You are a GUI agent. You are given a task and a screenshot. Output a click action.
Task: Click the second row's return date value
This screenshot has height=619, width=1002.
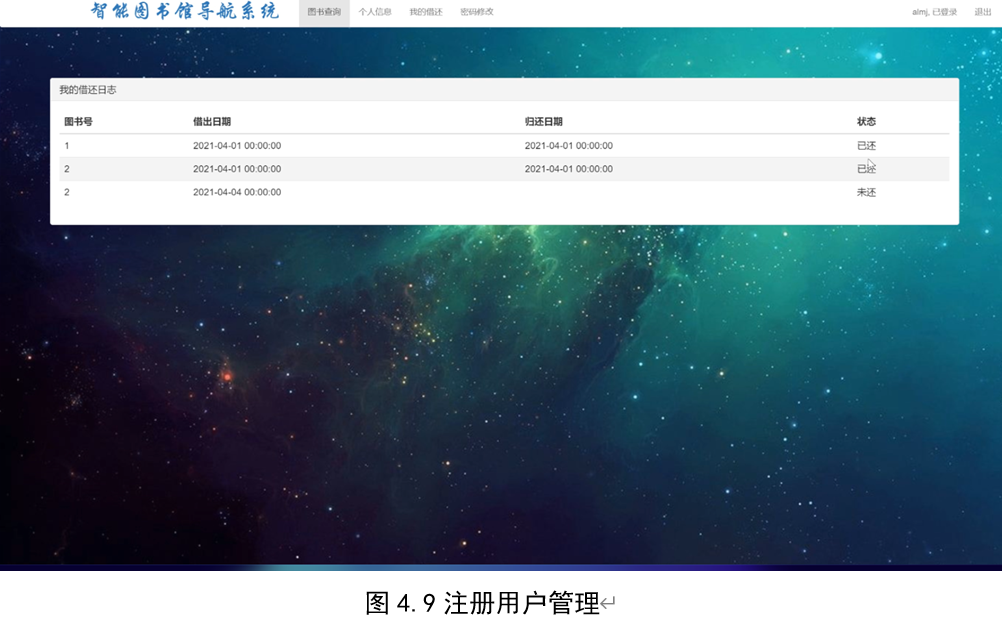pos(570,168)
